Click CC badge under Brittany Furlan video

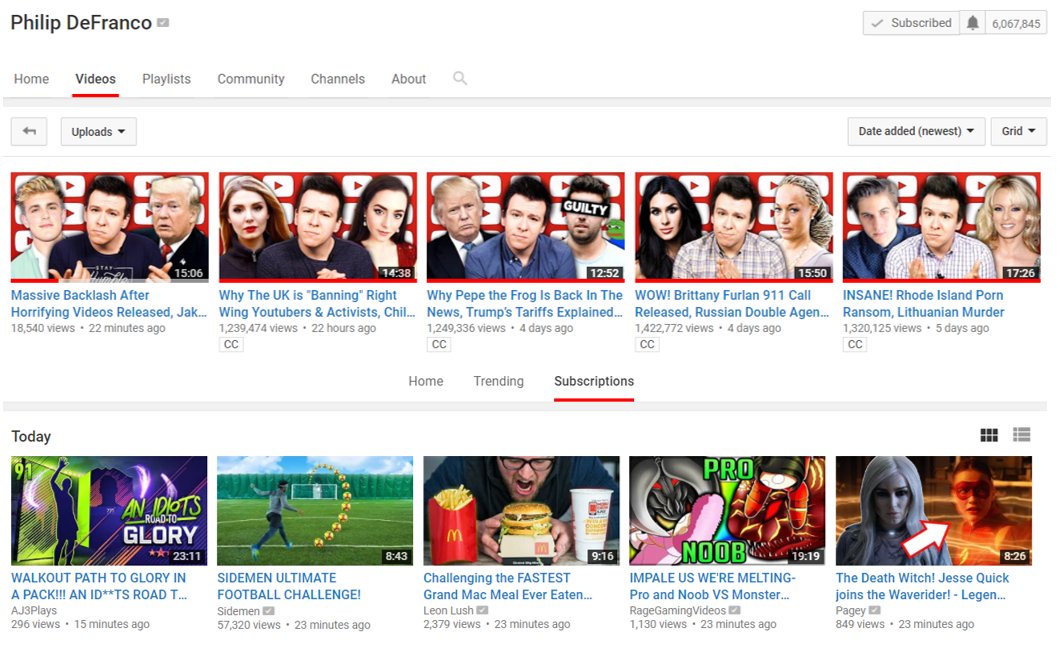click(x=647, y=345)
